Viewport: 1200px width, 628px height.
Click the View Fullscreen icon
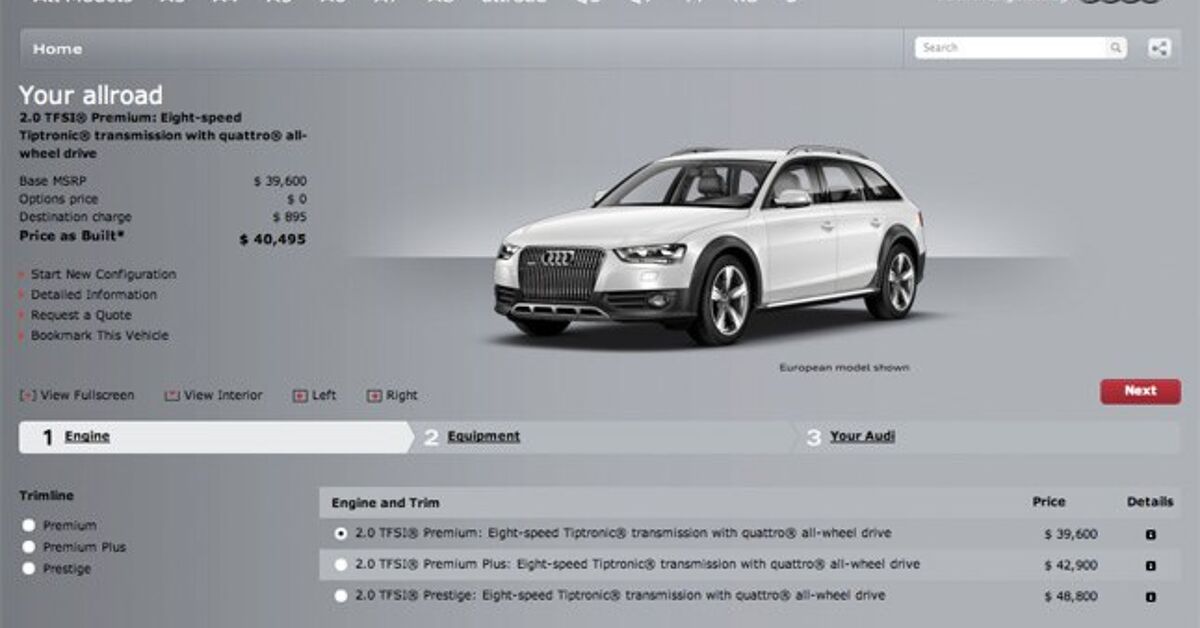coord(28,396)
